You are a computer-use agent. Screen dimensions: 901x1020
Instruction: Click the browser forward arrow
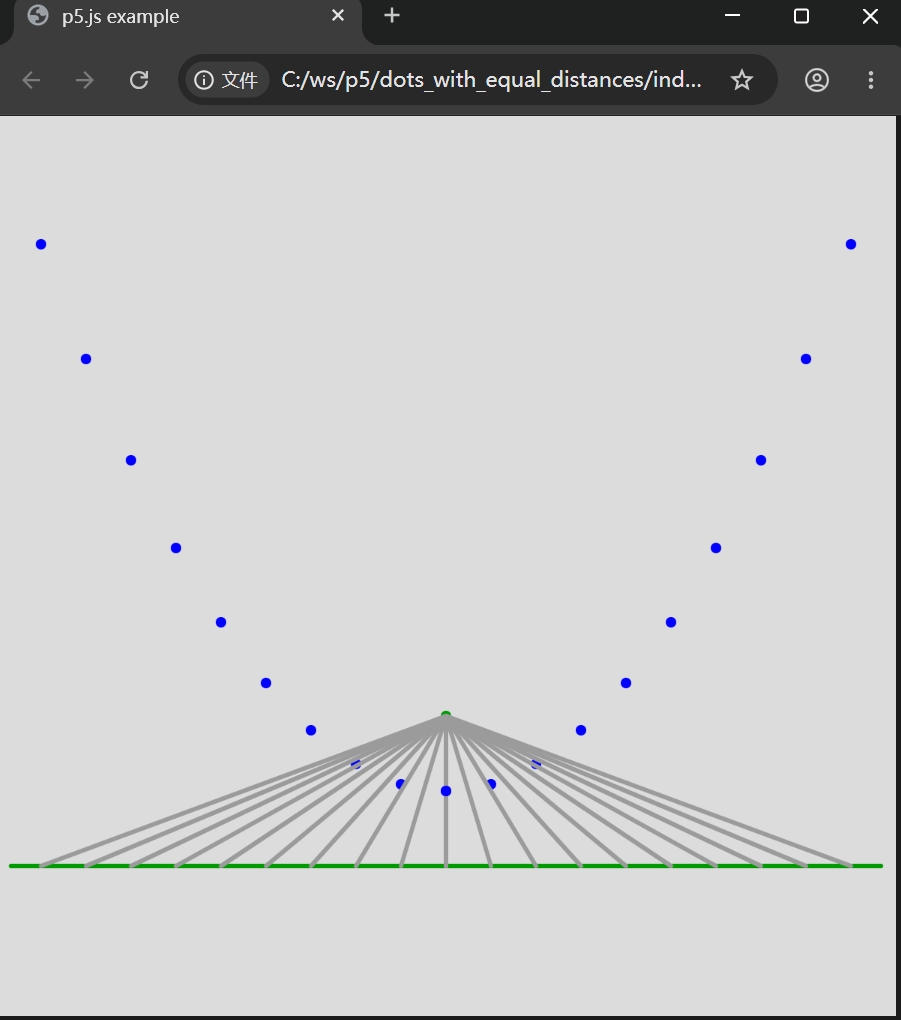(x=85, y=80)
